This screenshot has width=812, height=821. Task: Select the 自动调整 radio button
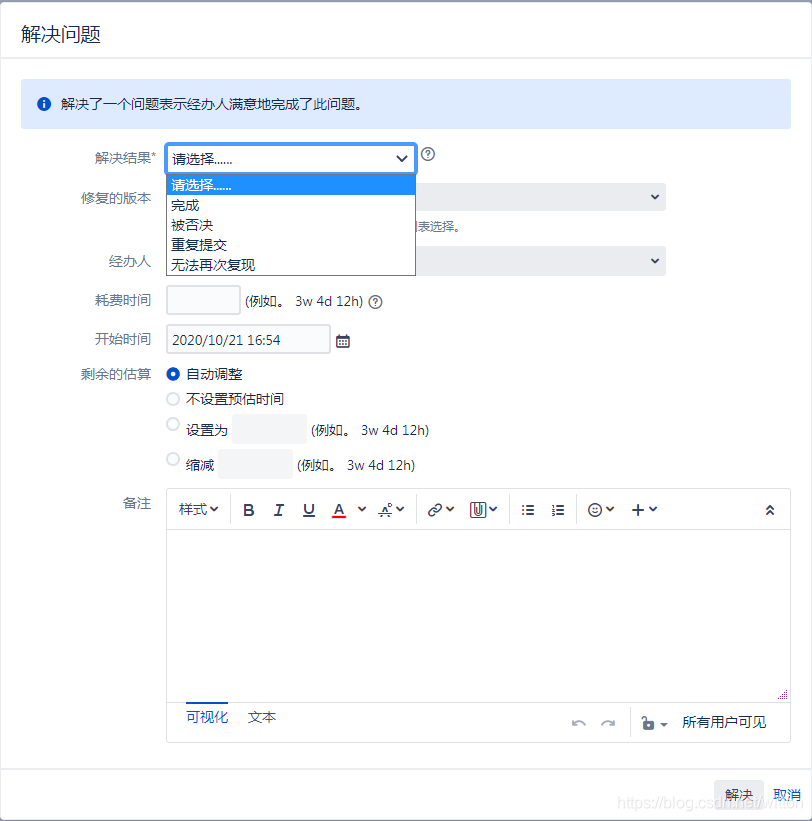point(170,373)
